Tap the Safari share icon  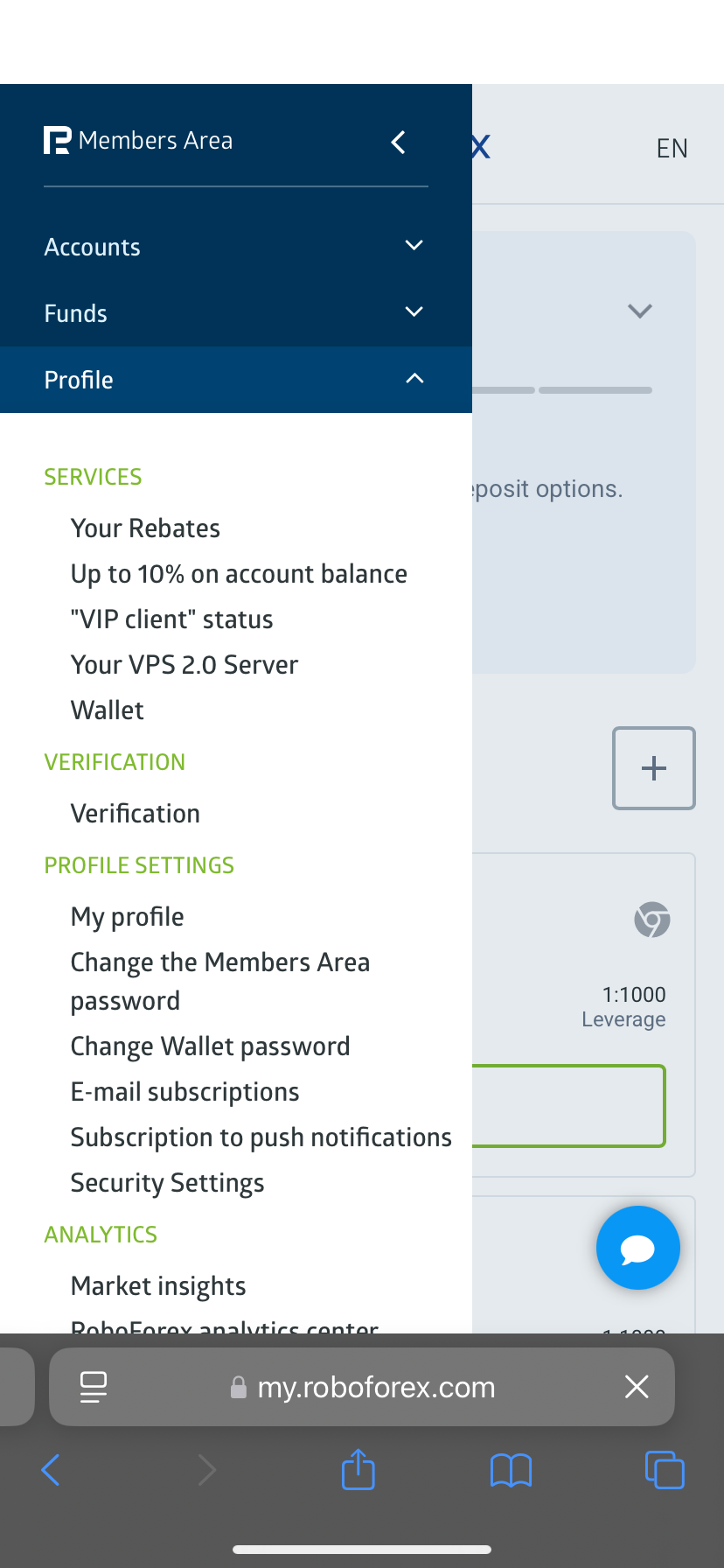359,1470
